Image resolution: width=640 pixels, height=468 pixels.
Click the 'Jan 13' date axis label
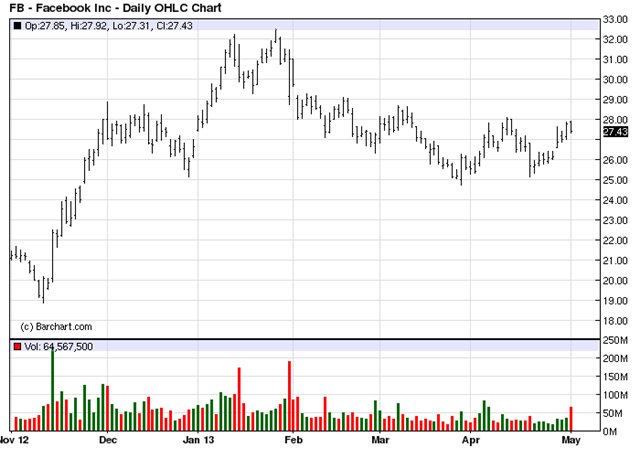[198, 440]
